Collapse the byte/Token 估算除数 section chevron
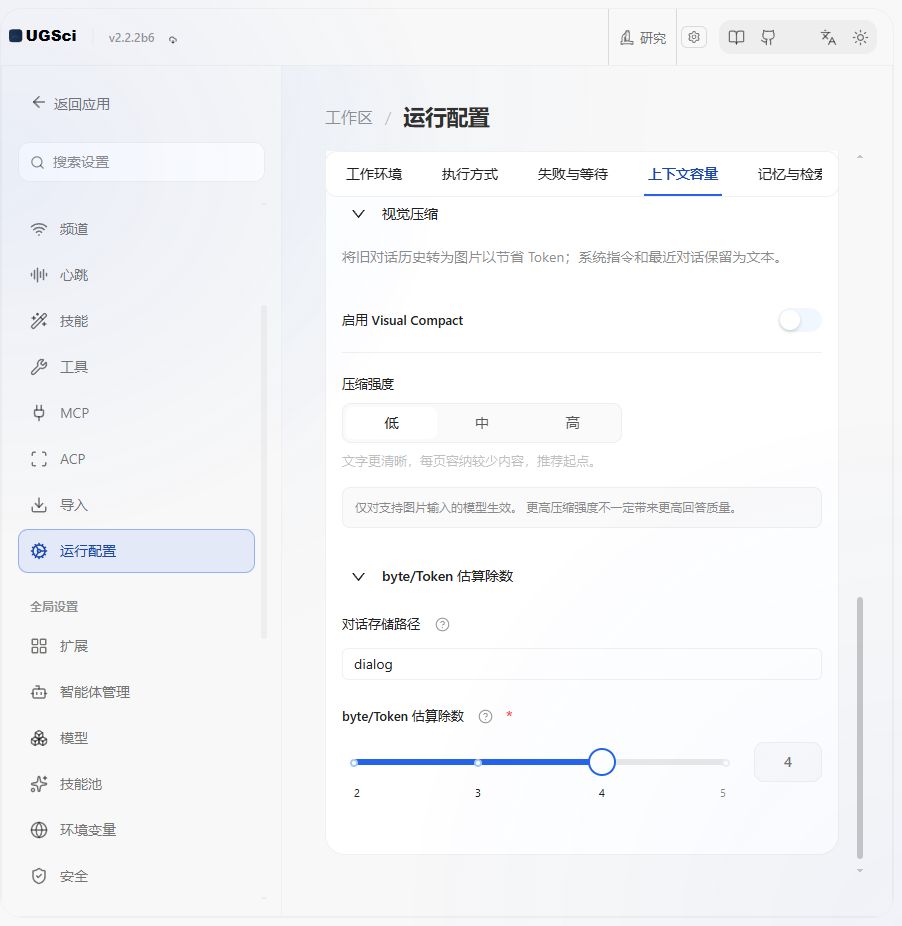Screen dimensions: 902x926 (x=358, y=576)
